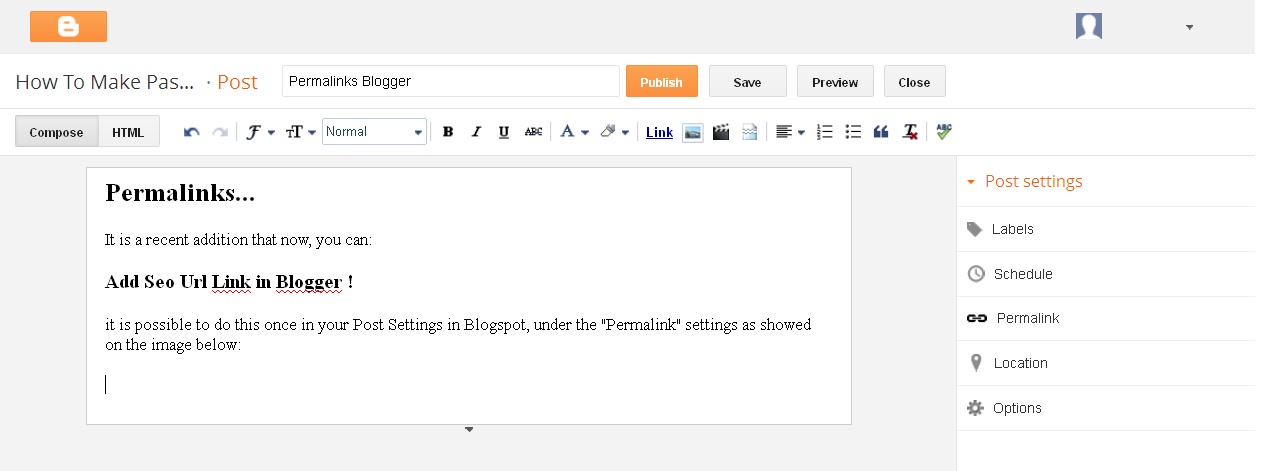
Task: Click the insert jump break icon
Action: [749, 132]
